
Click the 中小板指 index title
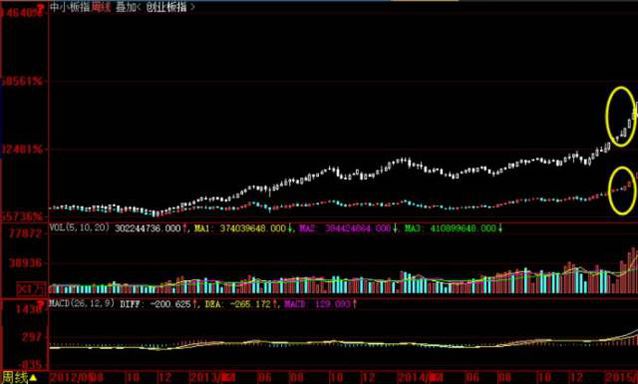pos(70,7)
